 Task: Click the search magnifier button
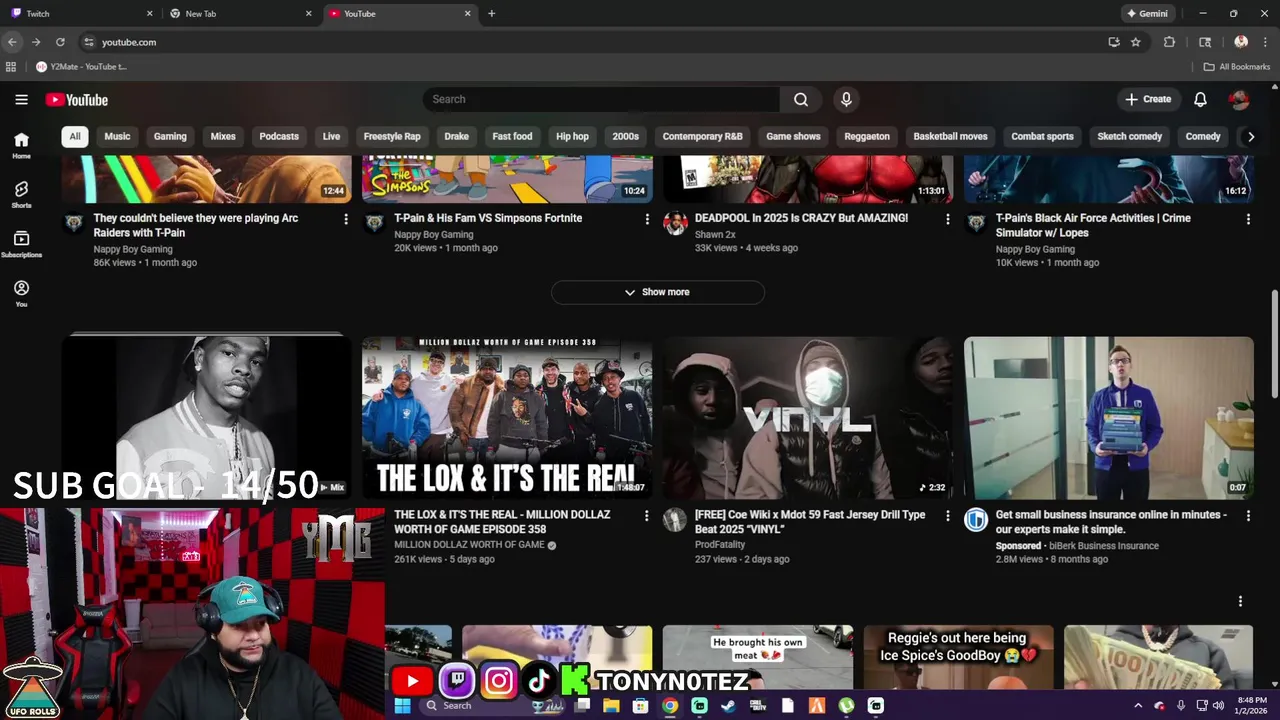pos(801,99)
